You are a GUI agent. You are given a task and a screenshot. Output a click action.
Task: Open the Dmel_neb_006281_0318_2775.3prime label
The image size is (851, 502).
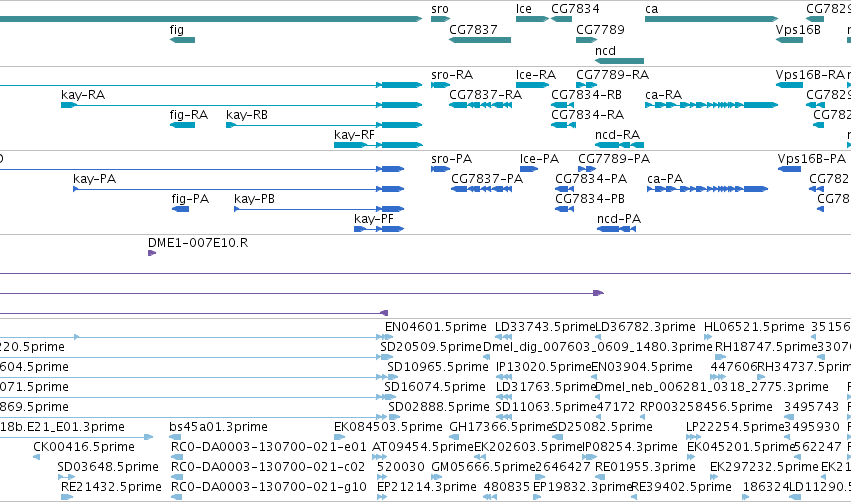tap(712, 387)
